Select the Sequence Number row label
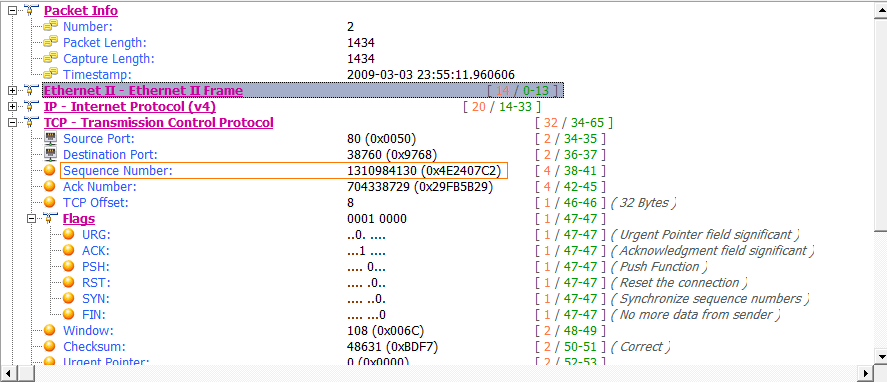 tap(118, 170)
